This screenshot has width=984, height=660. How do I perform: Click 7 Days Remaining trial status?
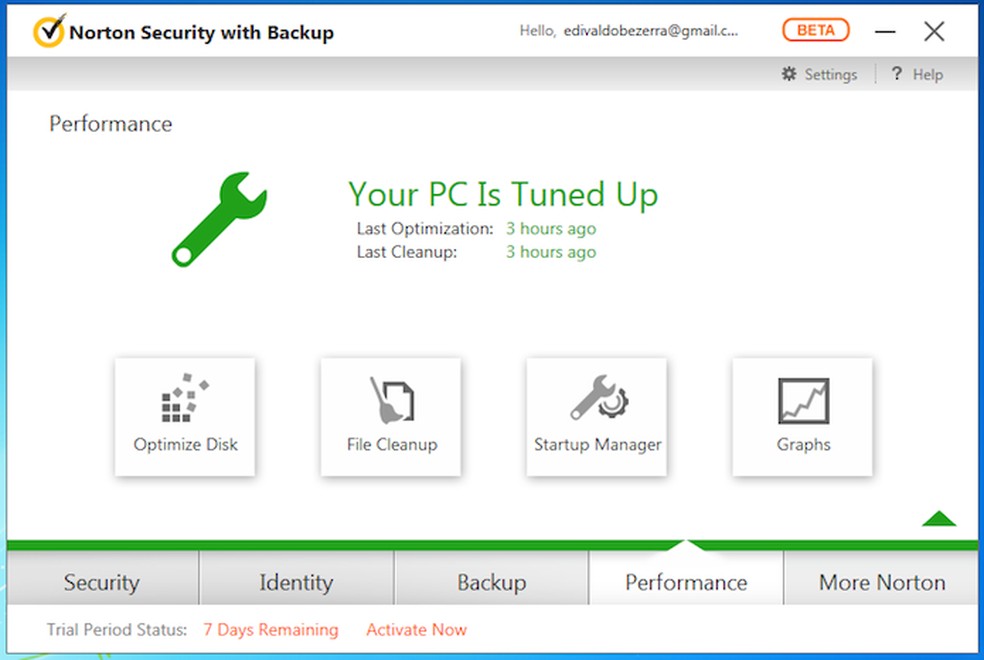pos(270,630)
